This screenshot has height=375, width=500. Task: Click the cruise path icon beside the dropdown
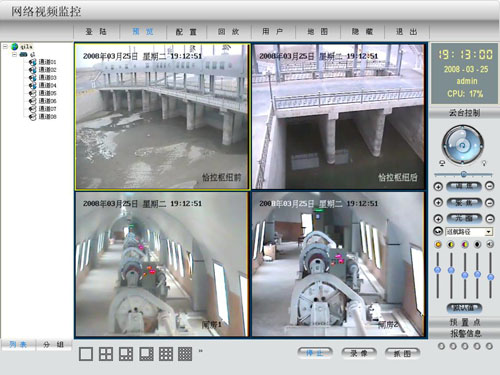(x=438, y=231)
